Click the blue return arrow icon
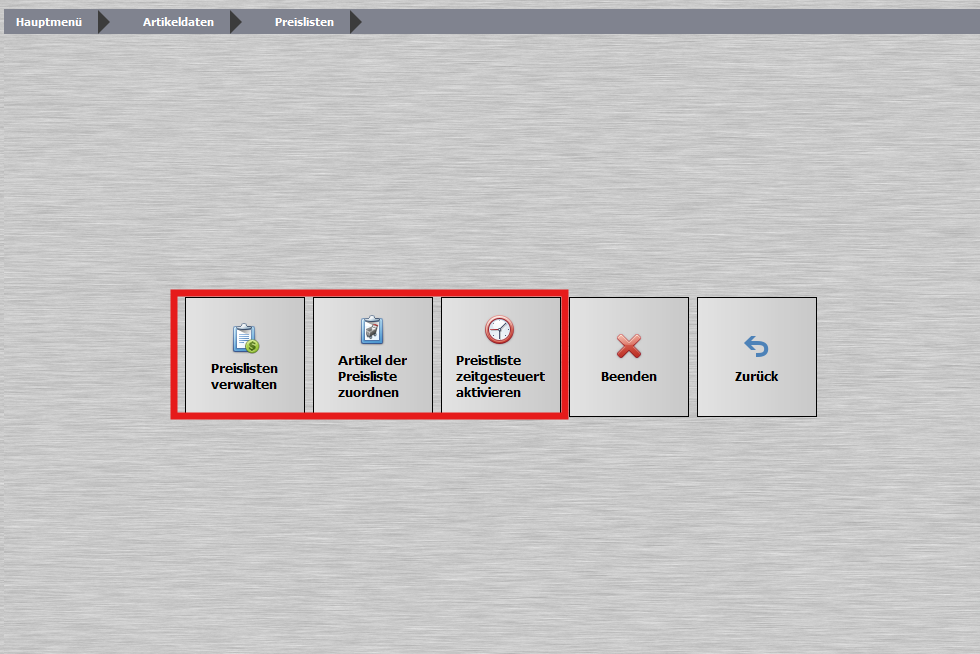The width and height of the screenshot is (980, 654). (756, 346)
